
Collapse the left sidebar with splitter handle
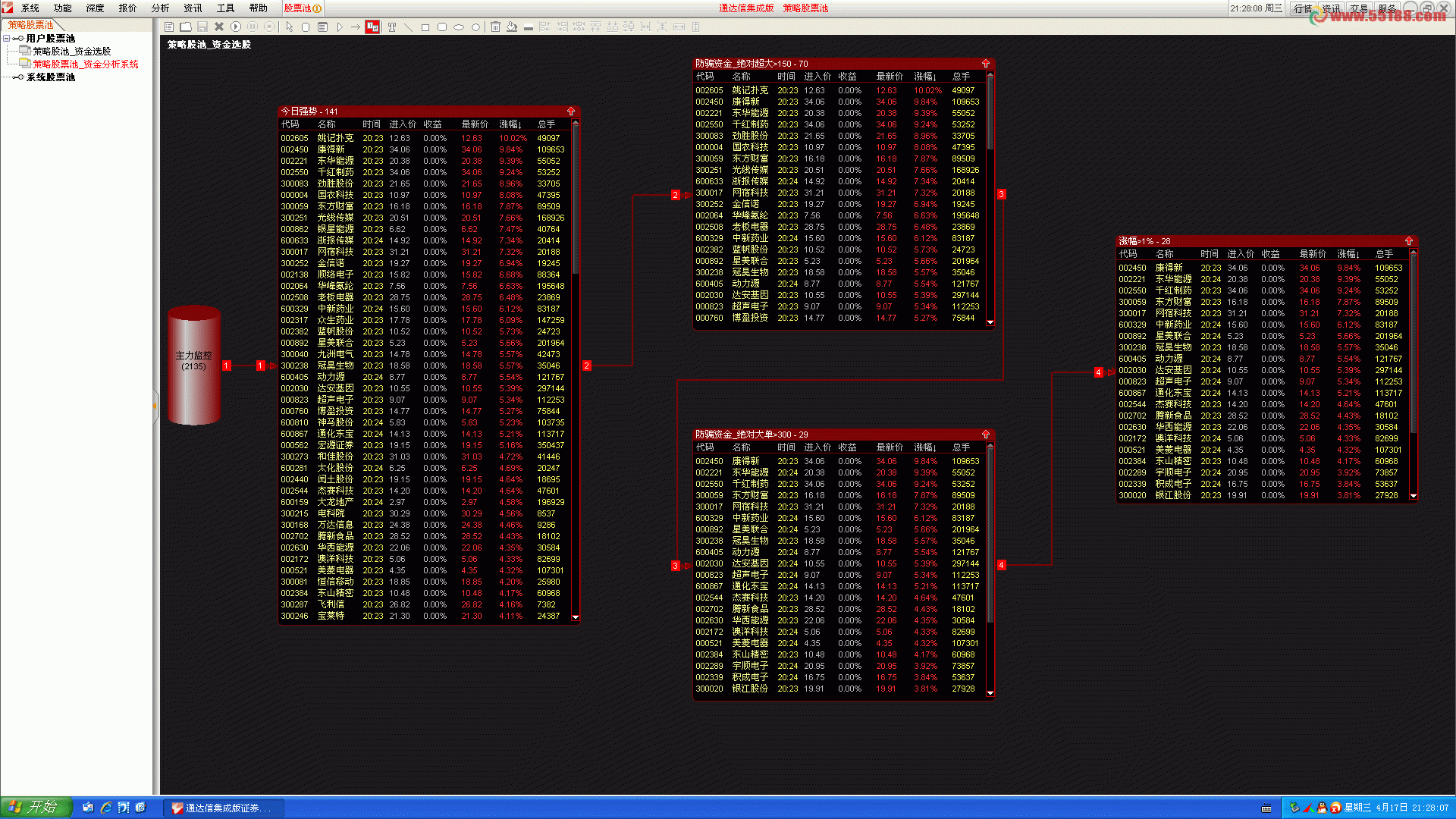155,406
